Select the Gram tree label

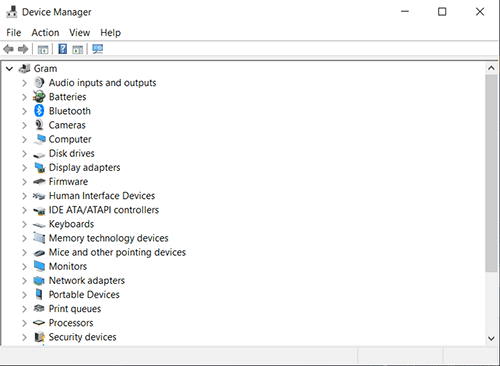pyautogui.click(x=45, y=68)
